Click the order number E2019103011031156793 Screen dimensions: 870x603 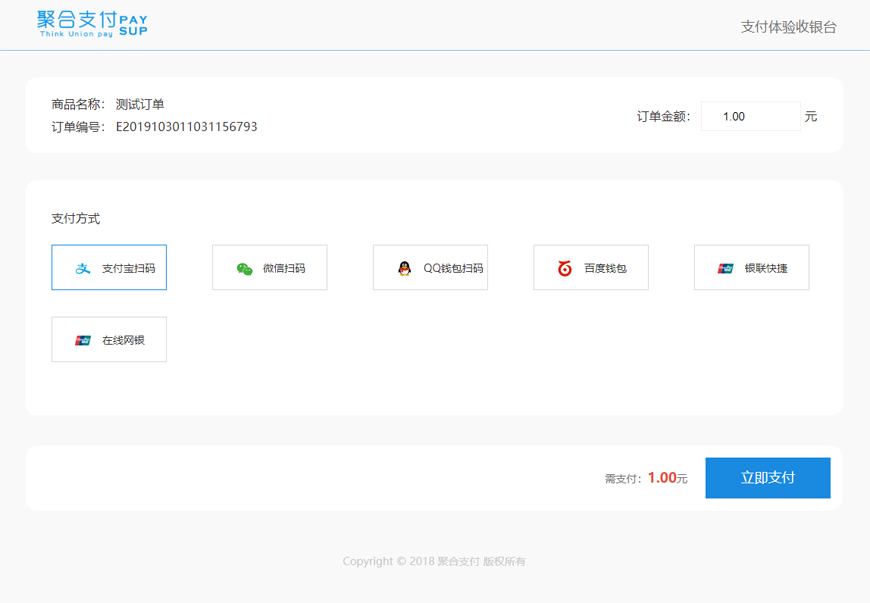coord(186,127)
